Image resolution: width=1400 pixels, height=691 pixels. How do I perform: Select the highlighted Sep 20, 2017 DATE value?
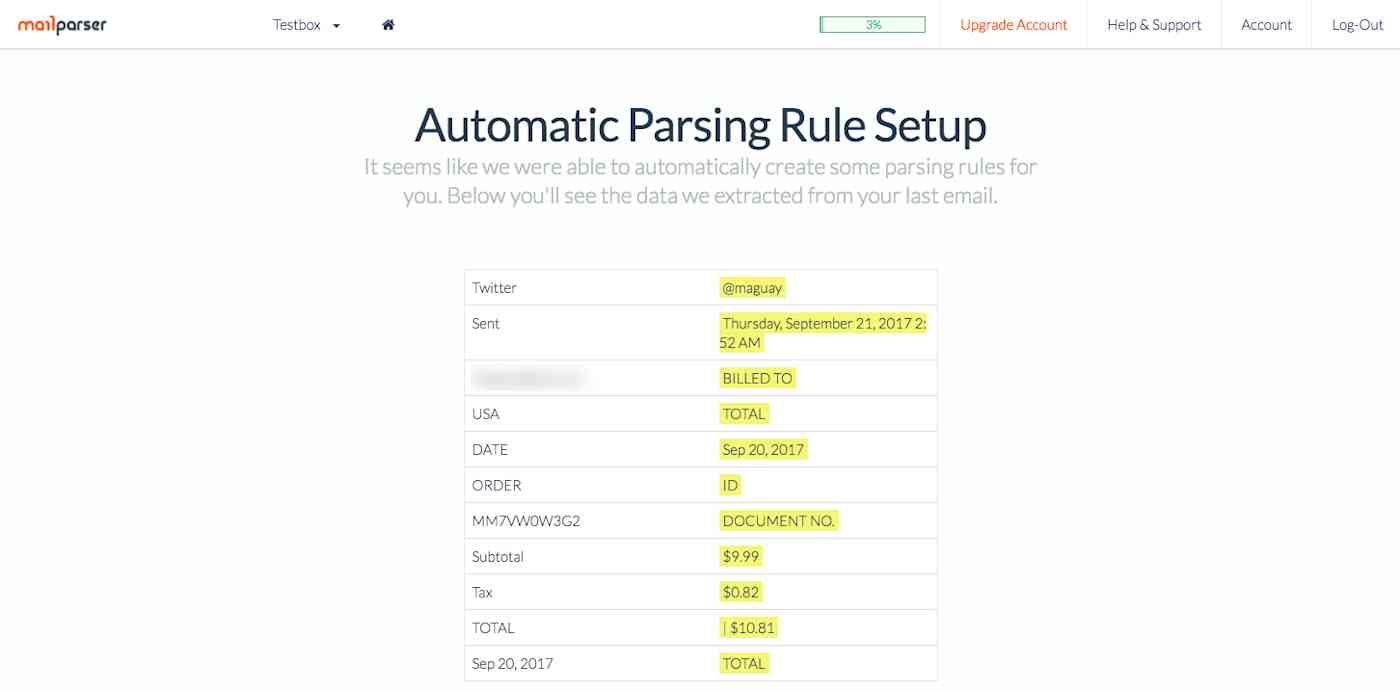point(761,449)
